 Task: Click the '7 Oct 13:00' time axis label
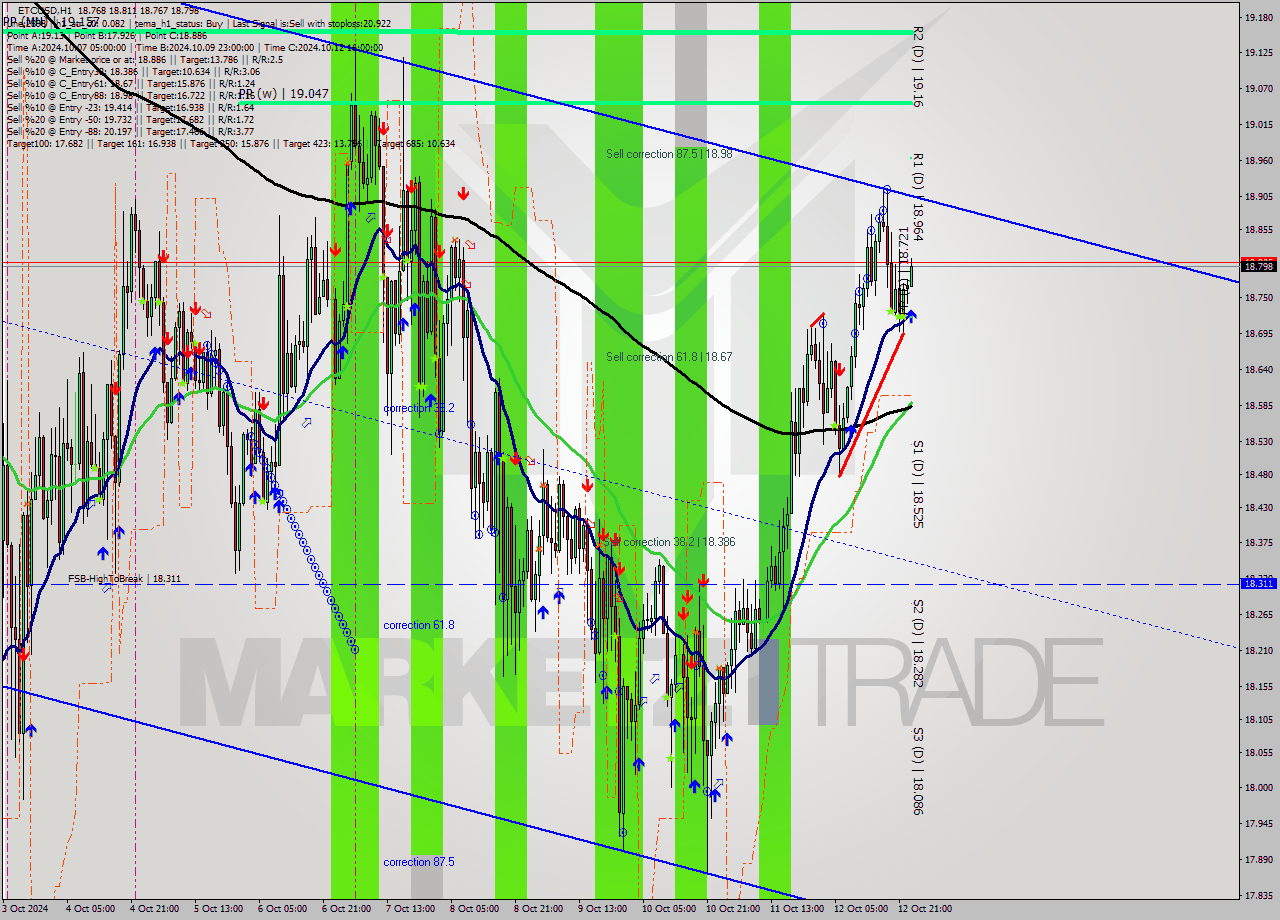[410, 909]
